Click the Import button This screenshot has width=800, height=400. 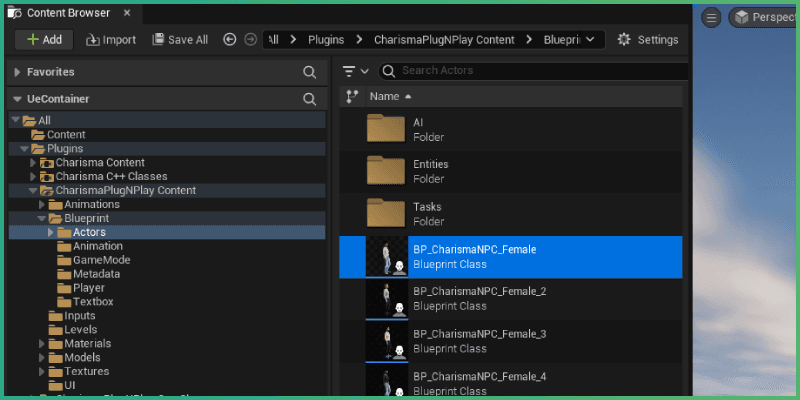[x=111, y=40]
